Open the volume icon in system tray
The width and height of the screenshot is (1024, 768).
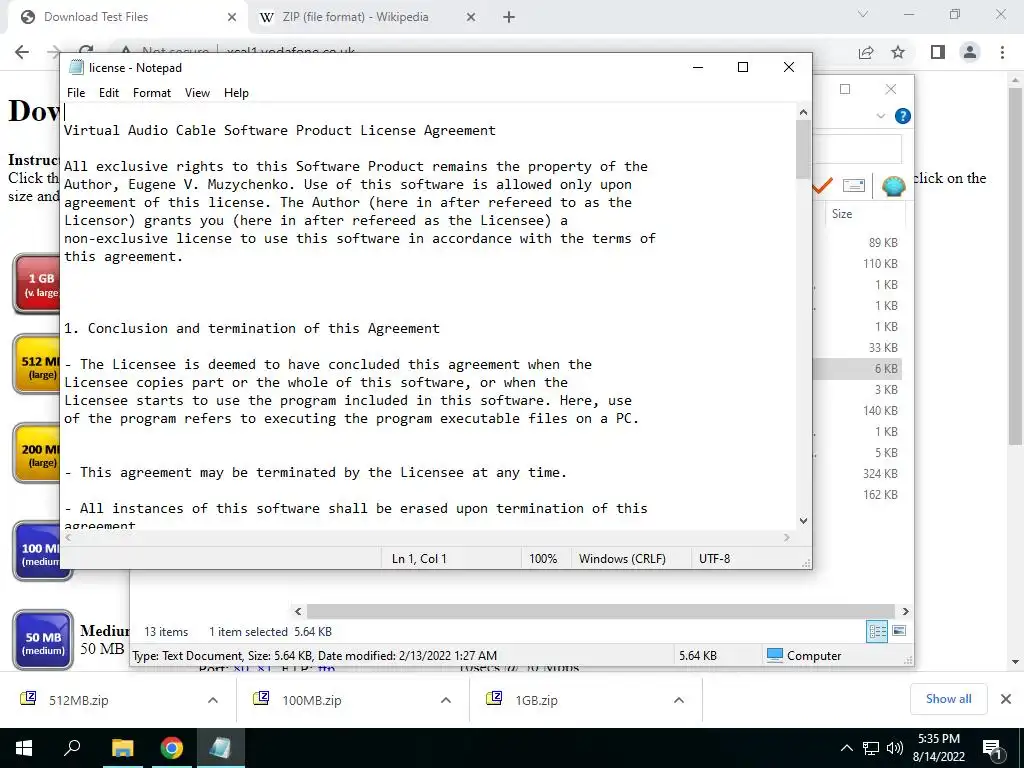coord(895,748)
